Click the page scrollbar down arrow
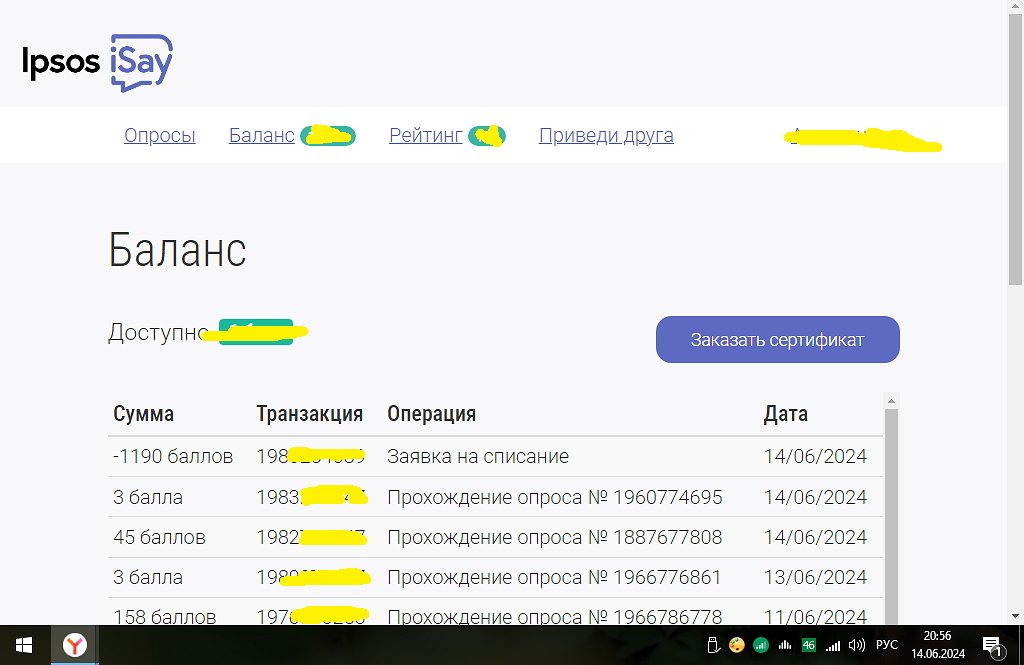 click(1015, 616)
